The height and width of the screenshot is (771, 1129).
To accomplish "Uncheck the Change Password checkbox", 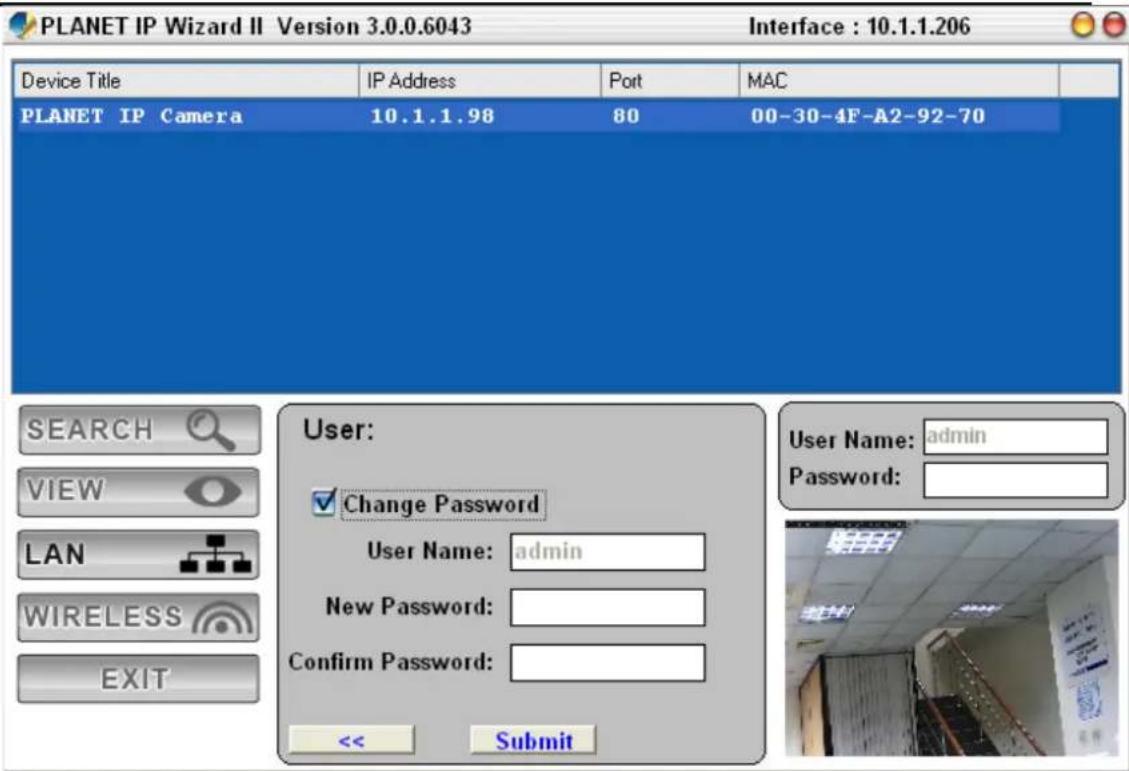I will [324, 502].
